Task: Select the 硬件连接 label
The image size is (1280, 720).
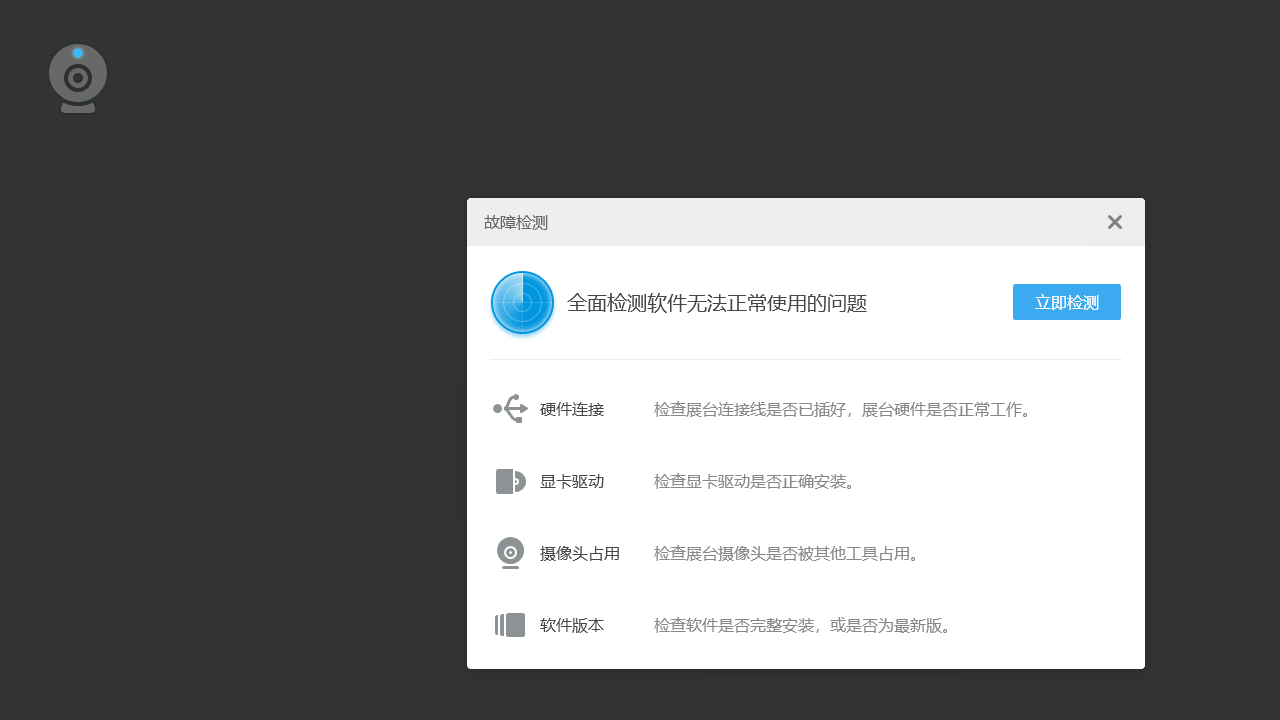Action: [x=572, y=409]
